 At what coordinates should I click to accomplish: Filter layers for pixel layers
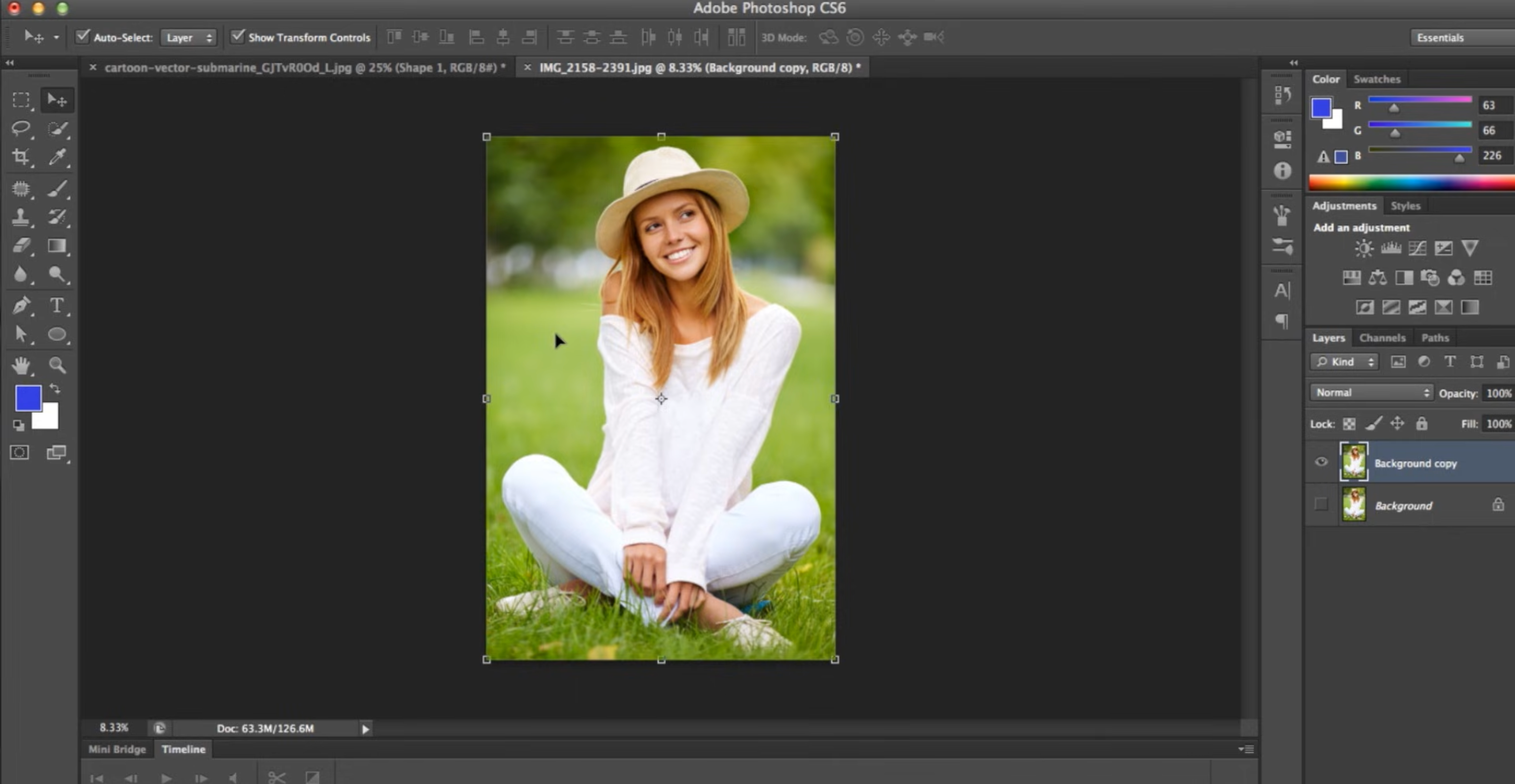tap(1398, 361)
